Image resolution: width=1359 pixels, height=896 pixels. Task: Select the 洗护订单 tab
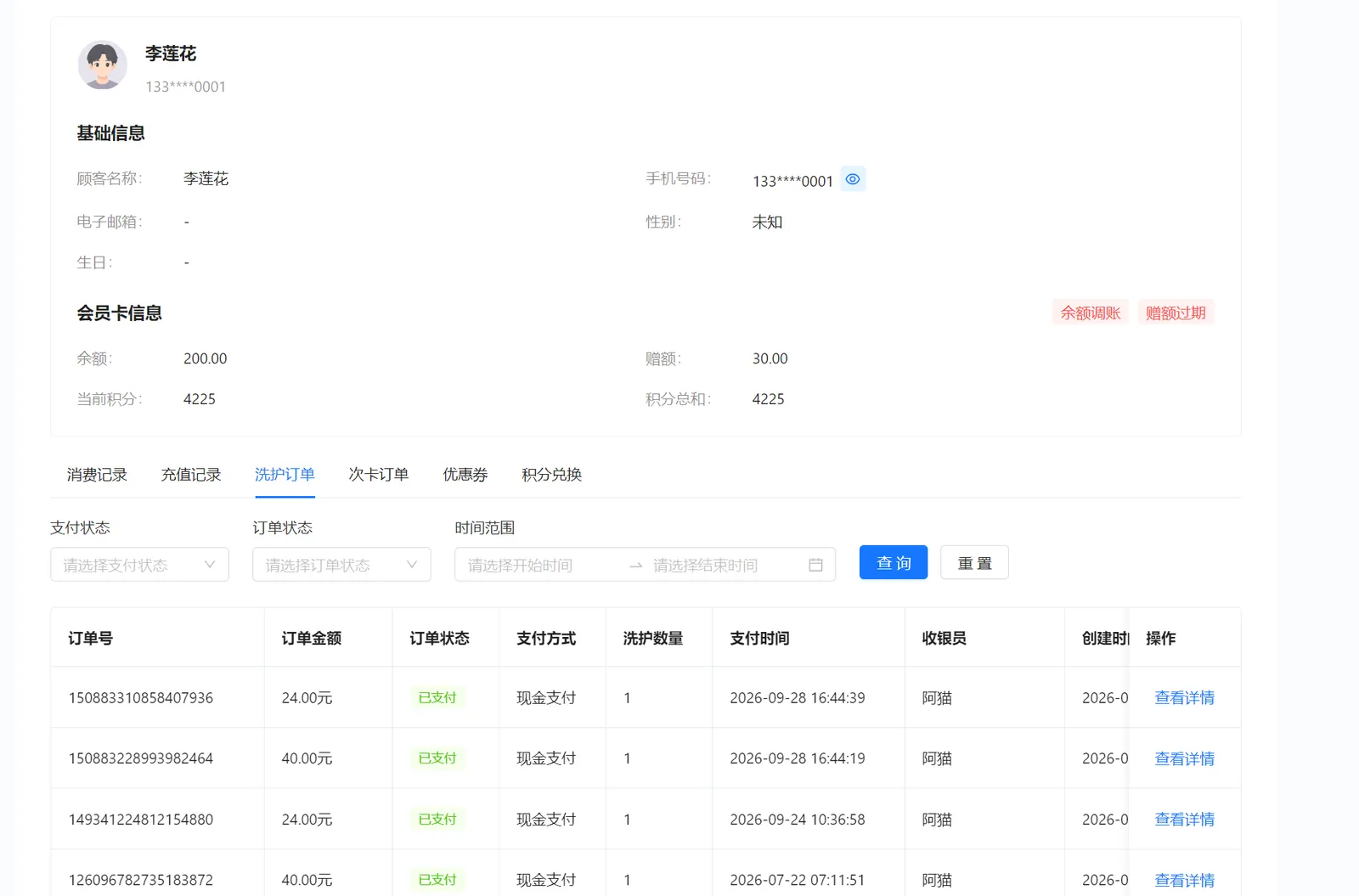click(285, 475)
